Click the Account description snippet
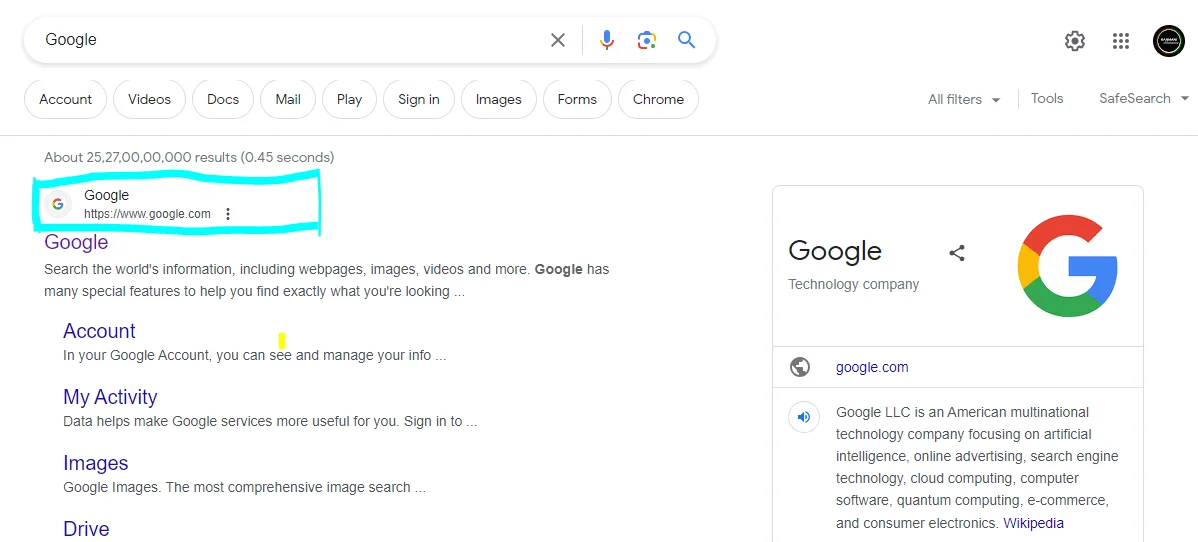The height and width of the screenshot is (542, 1198). (x=254, y=355)
